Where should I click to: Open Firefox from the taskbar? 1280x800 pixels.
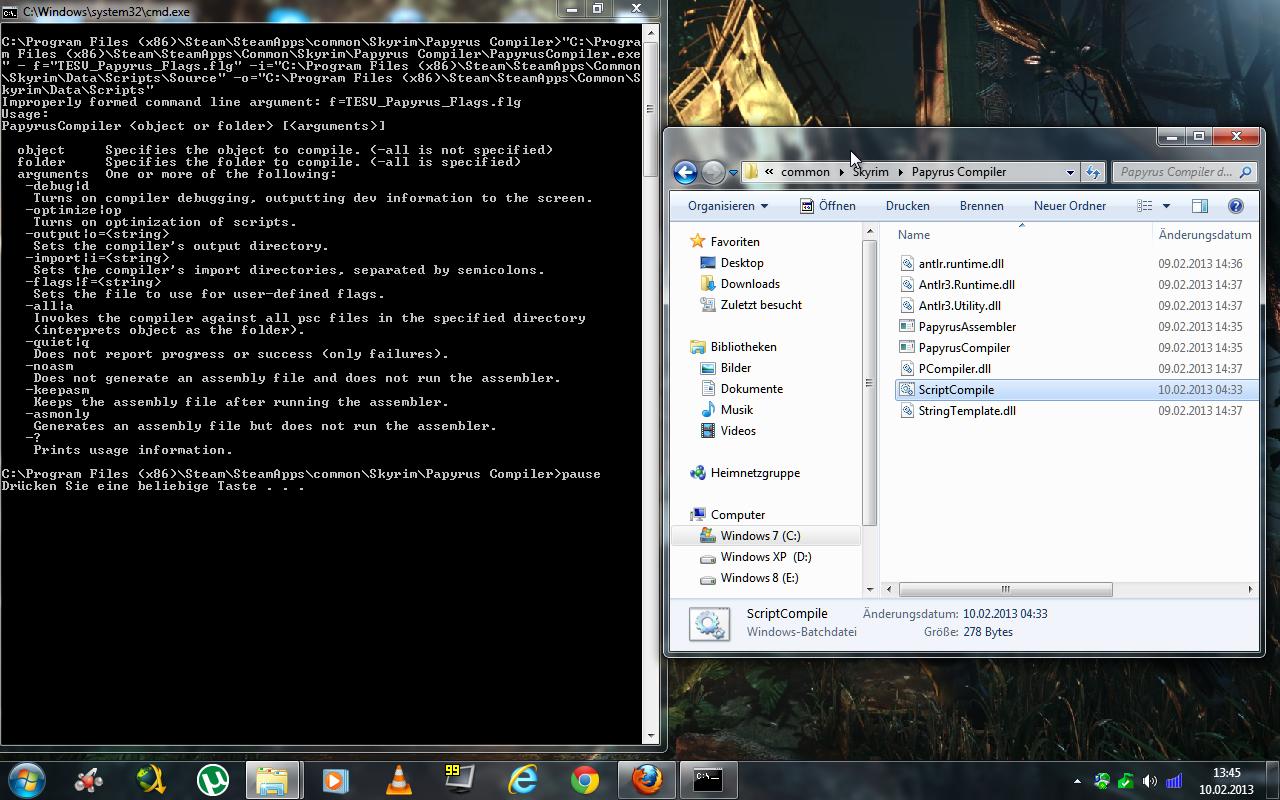(x=647, y=779)
